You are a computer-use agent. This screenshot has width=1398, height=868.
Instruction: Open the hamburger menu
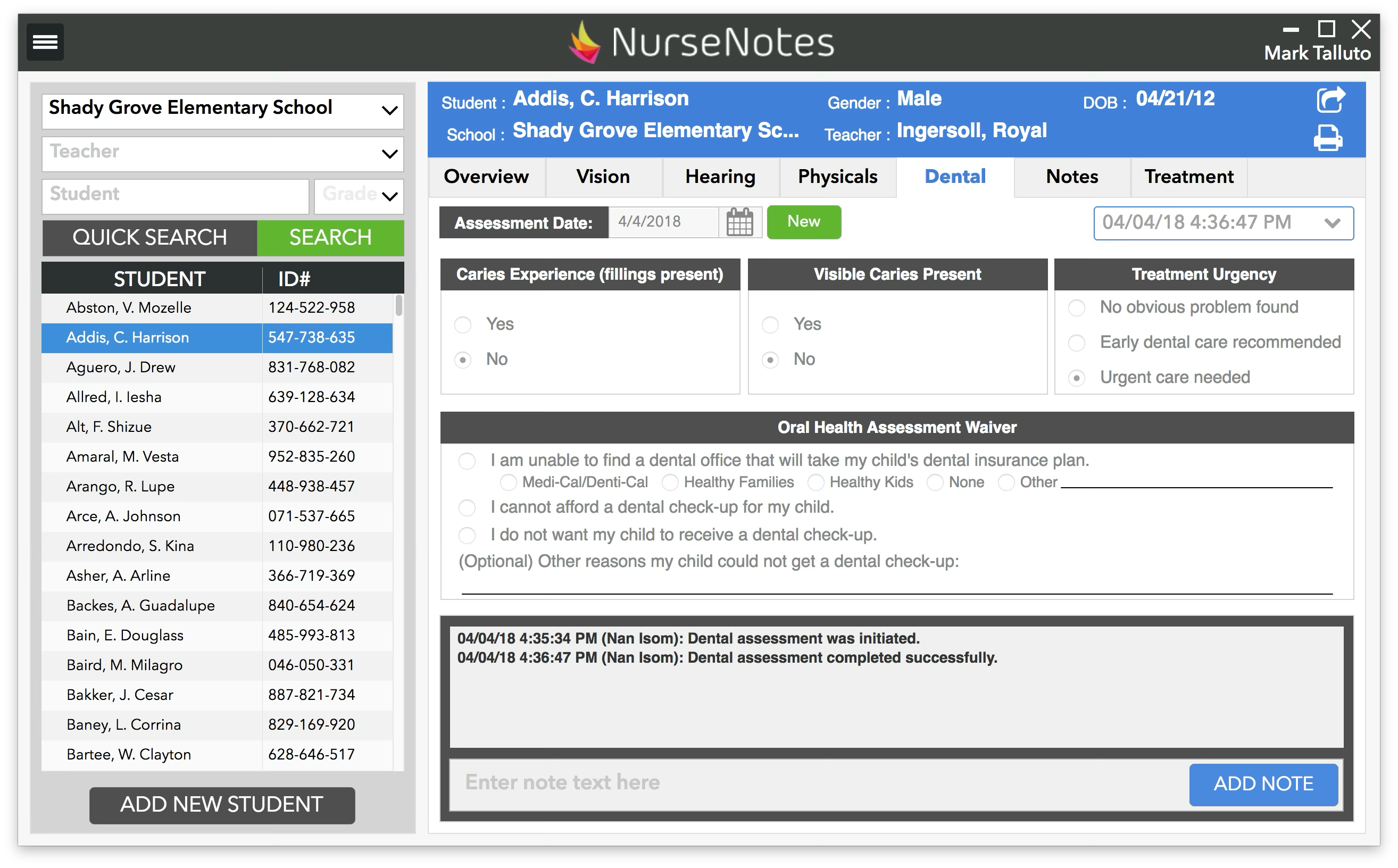click(45, 42)
